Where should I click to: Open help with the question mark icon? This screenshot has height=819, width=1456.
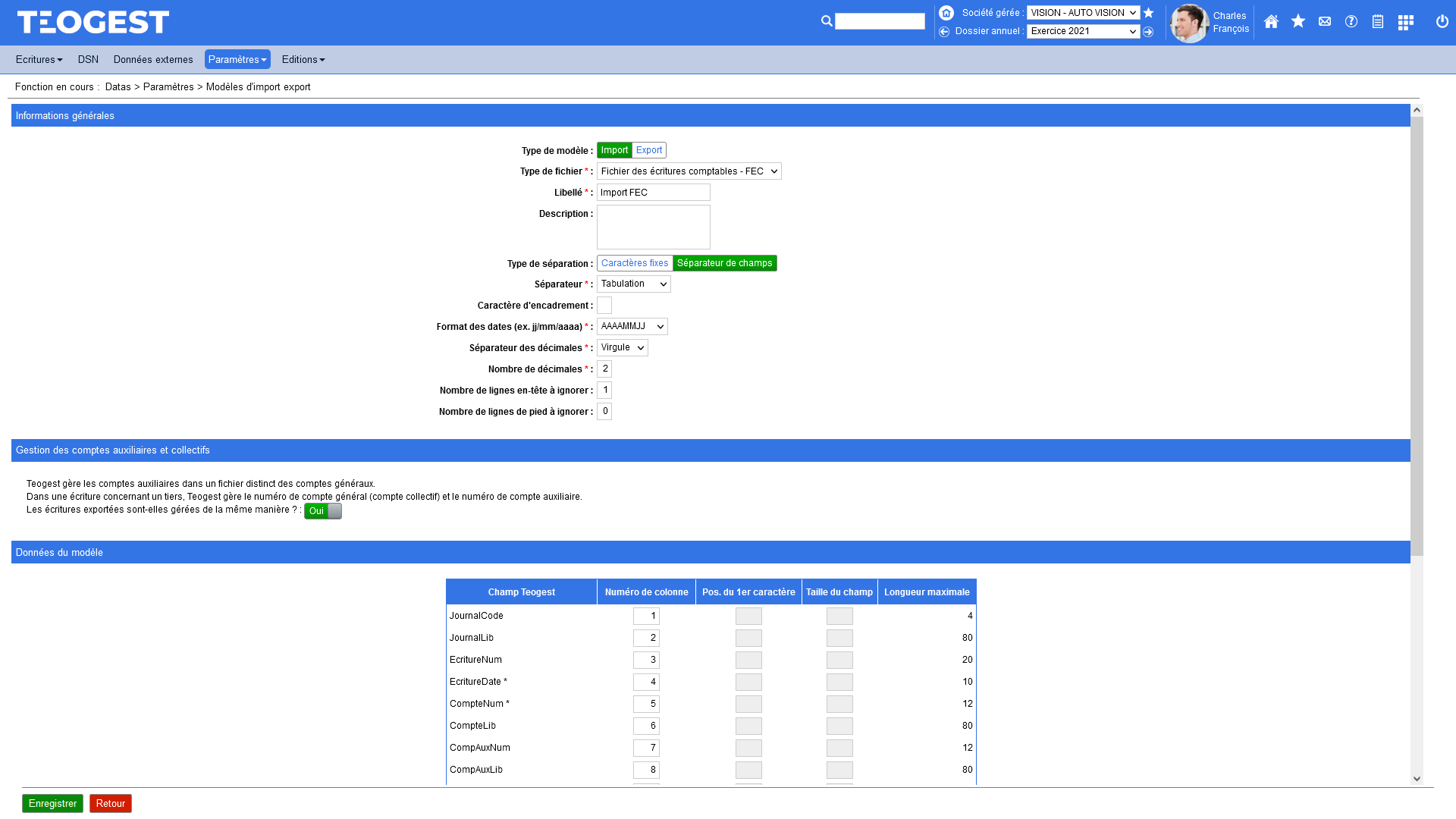tap(1351, 22)
